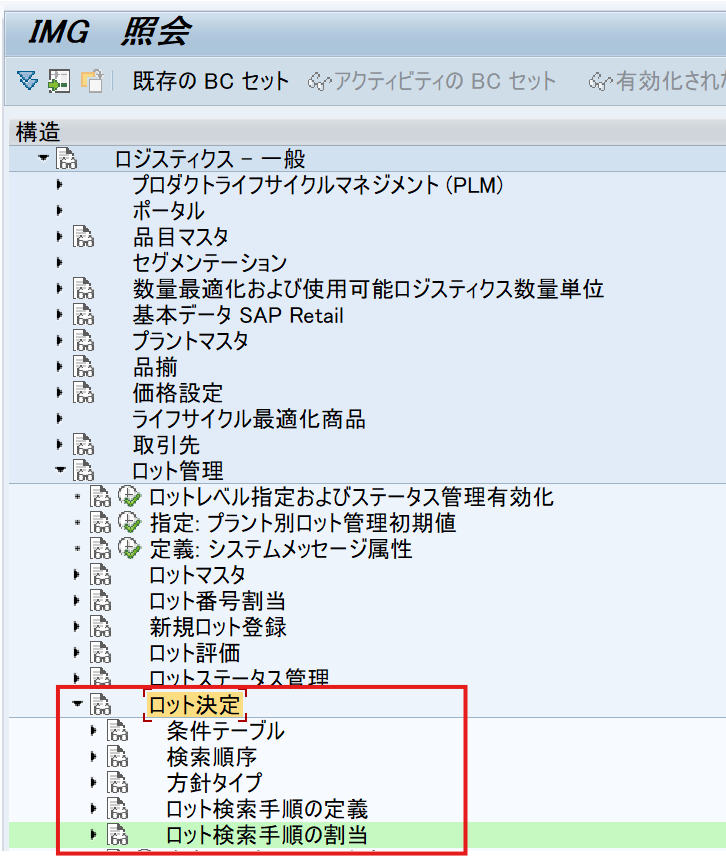This screenshot has width=726, height=856.
Task: Expand the プロダクトライフサイクルマネジメント (PLM) node
Action: coord(60,185)
